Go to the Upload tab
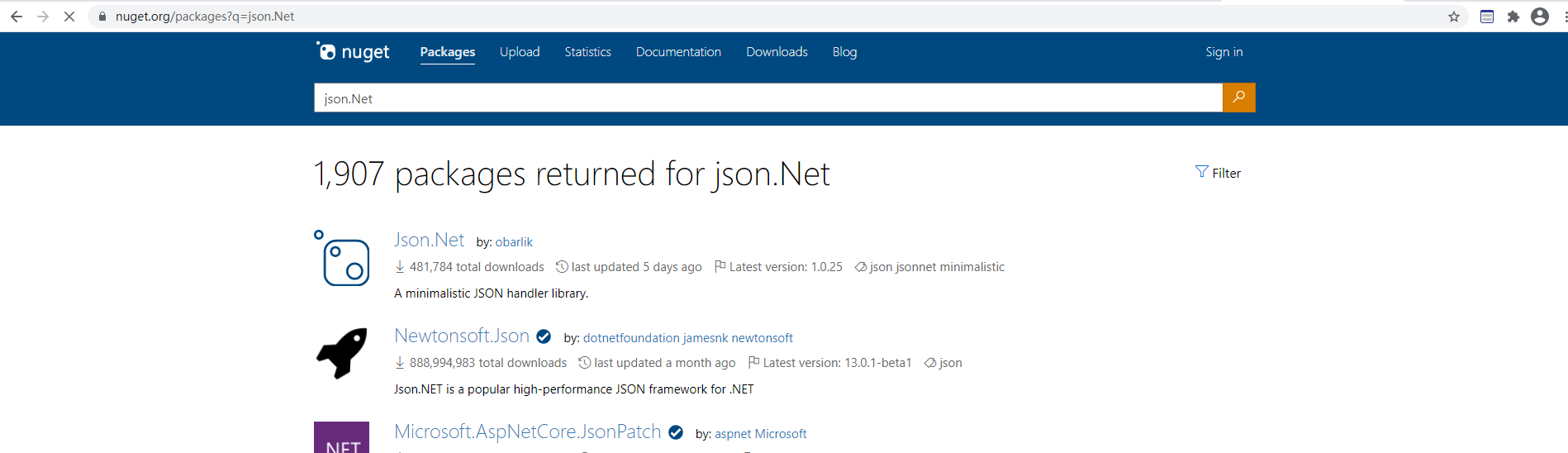This screenshot has width=1568, height=453. pos(520,52)
